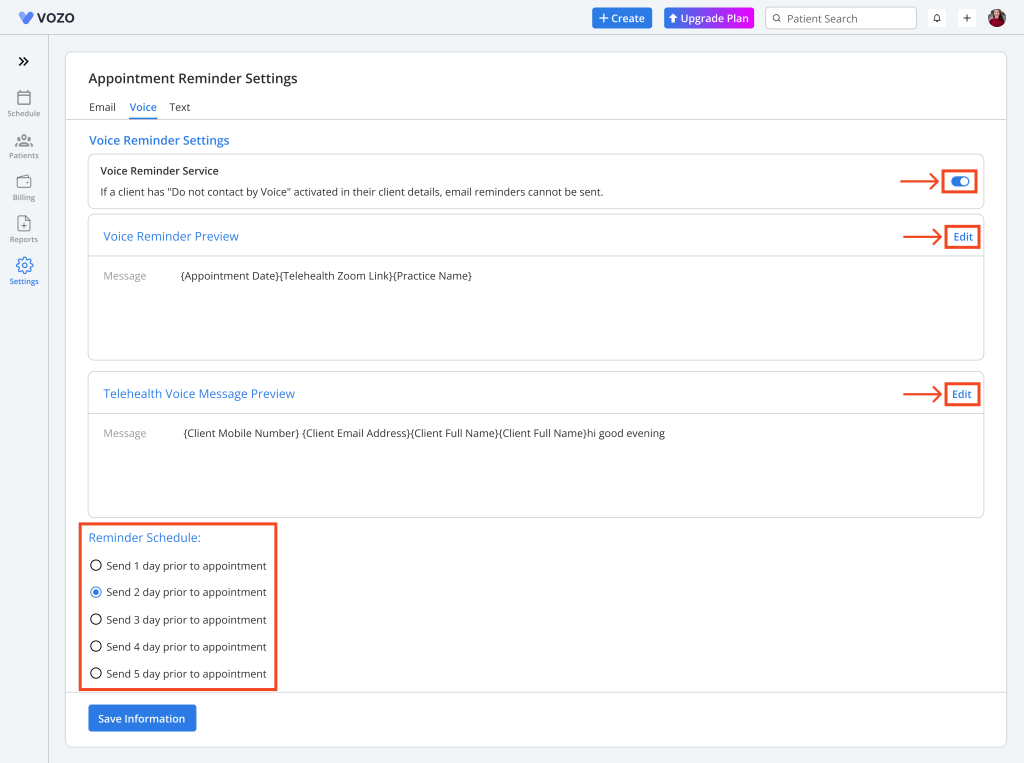Click the Save Information button
1024x763 pixels.
pyautogui.click(x=142, y=719)
